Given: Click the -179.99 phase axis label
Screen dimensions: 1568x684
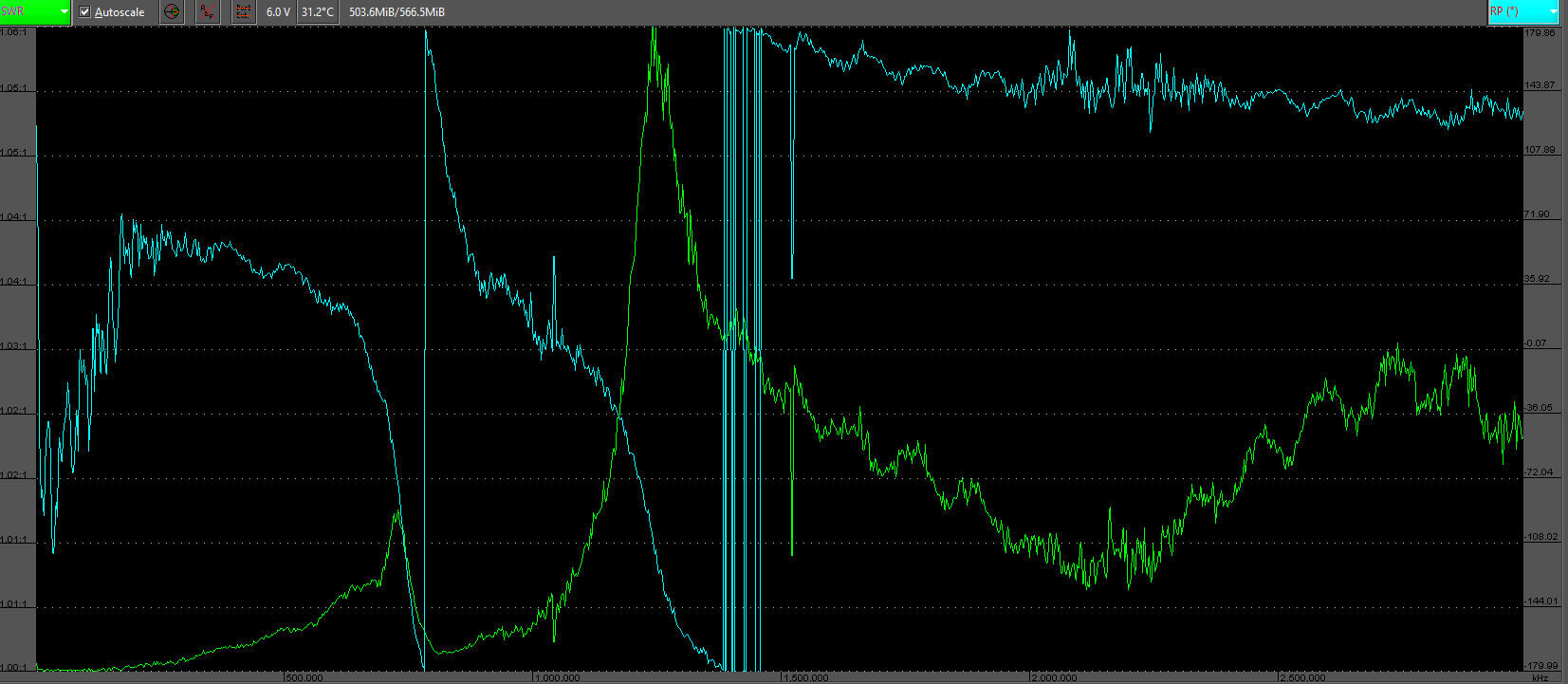Looking at the screenshot, I should coord(1541,666).
